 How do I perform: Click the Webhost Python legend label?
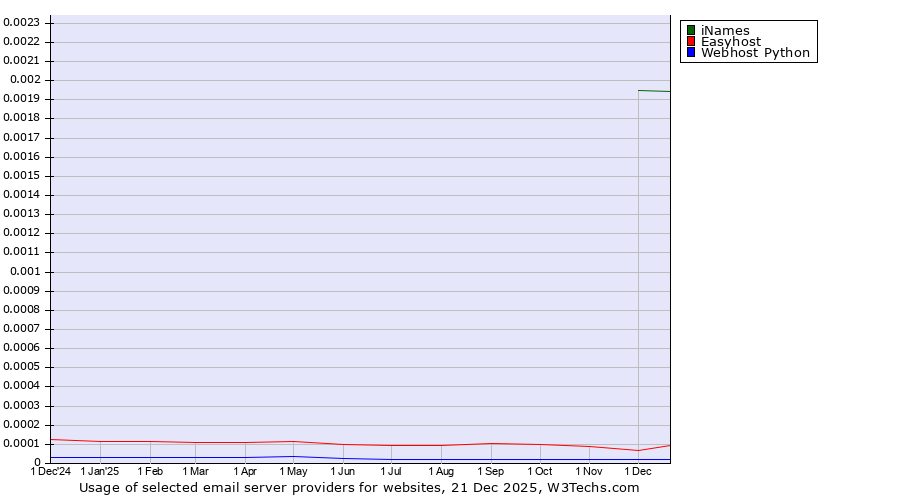point(755,52)
